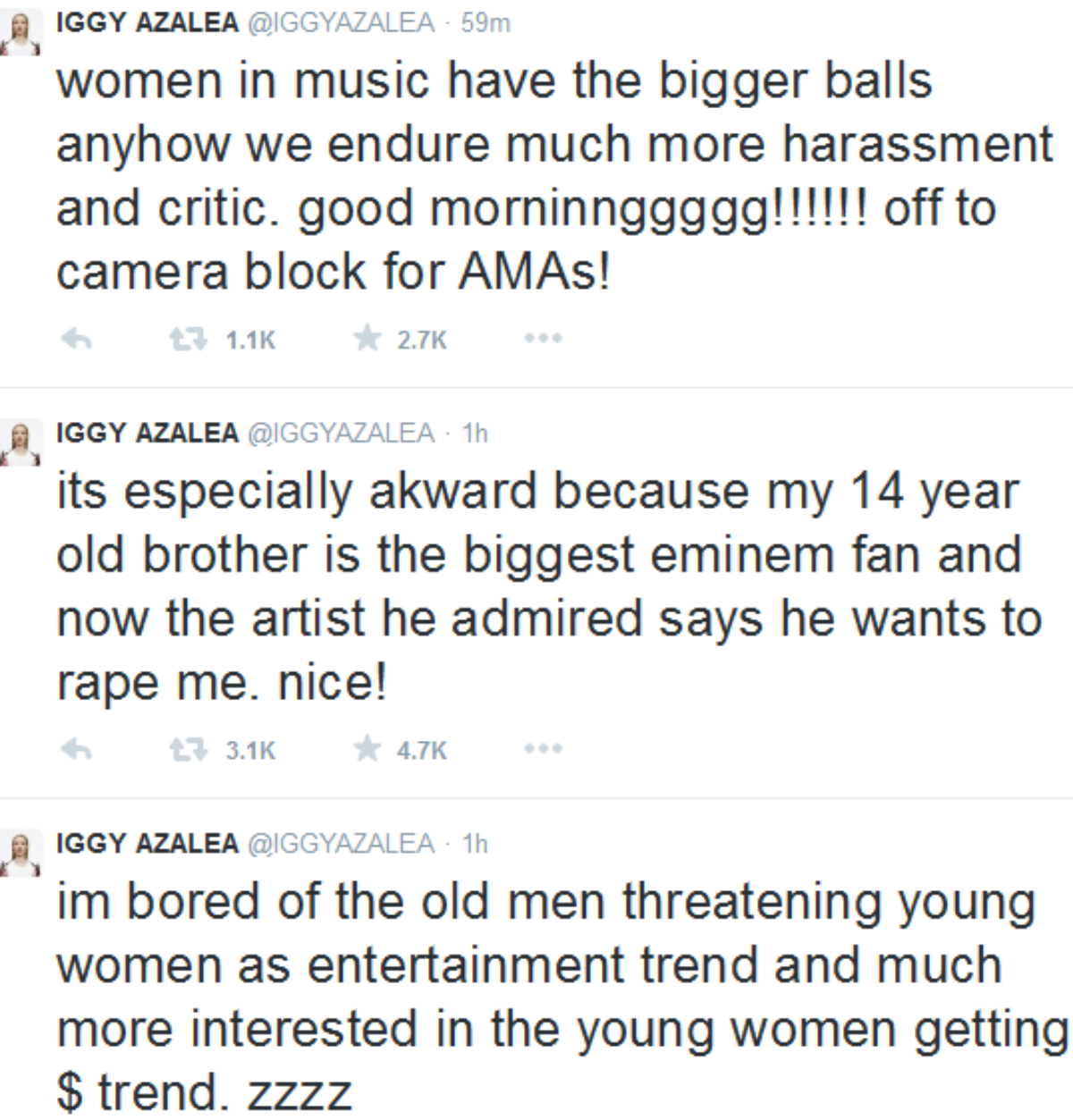Reply to the AMAs camera block tweet
Viewport: 1073px width, 1120px height.
[76, 340]
